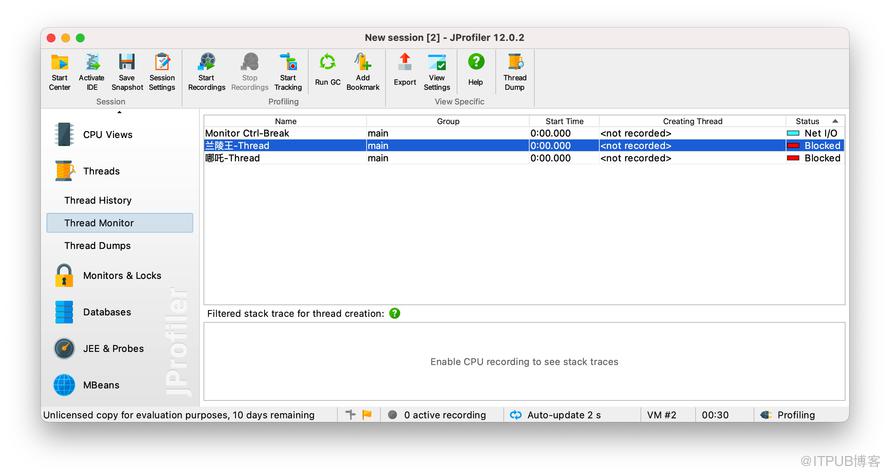Screen dimensions: 890x476
Task: Click the Auto-update 2 s status icon
Action: tap(515, 415)
